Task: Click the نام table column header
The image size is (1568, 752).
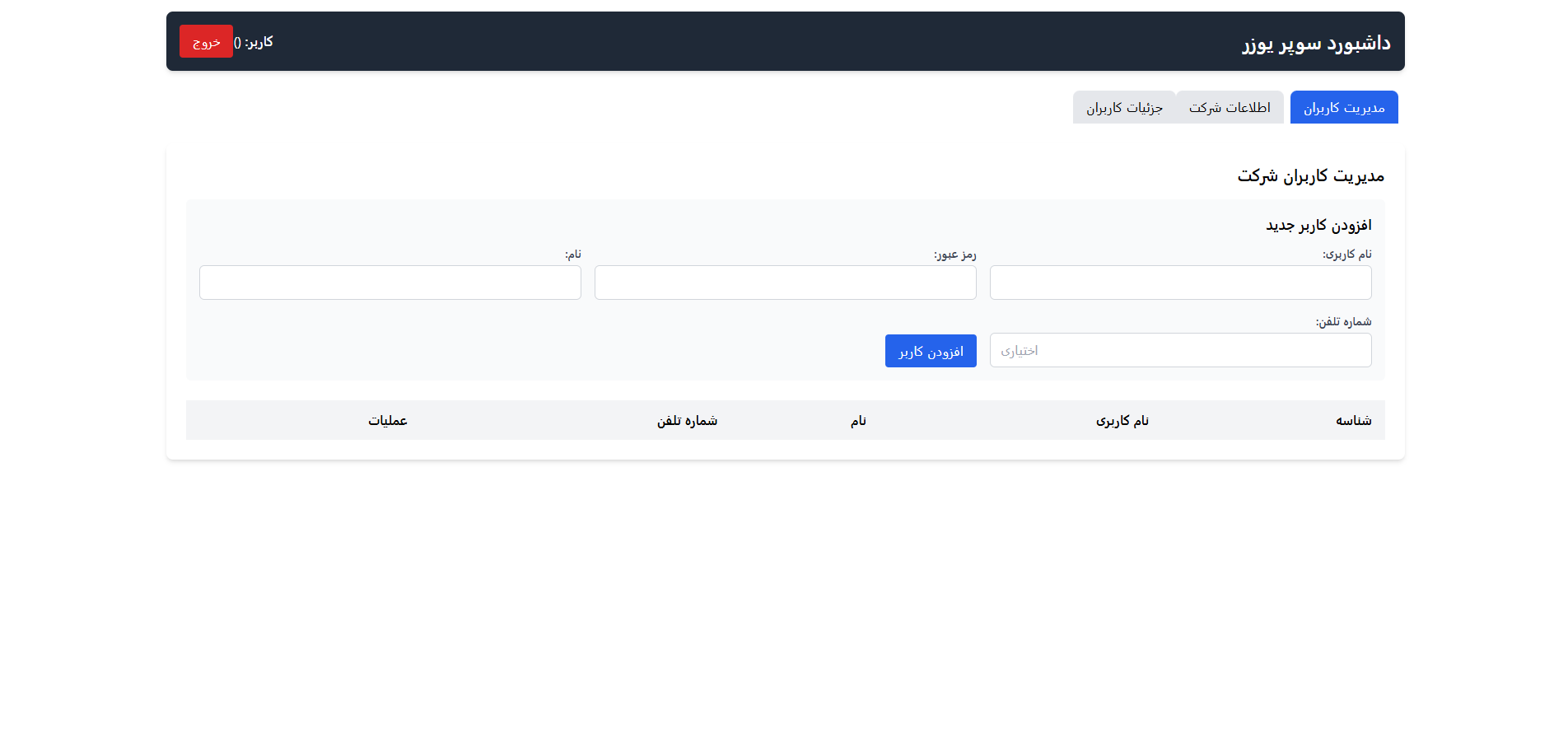Action: click(858, 420)
